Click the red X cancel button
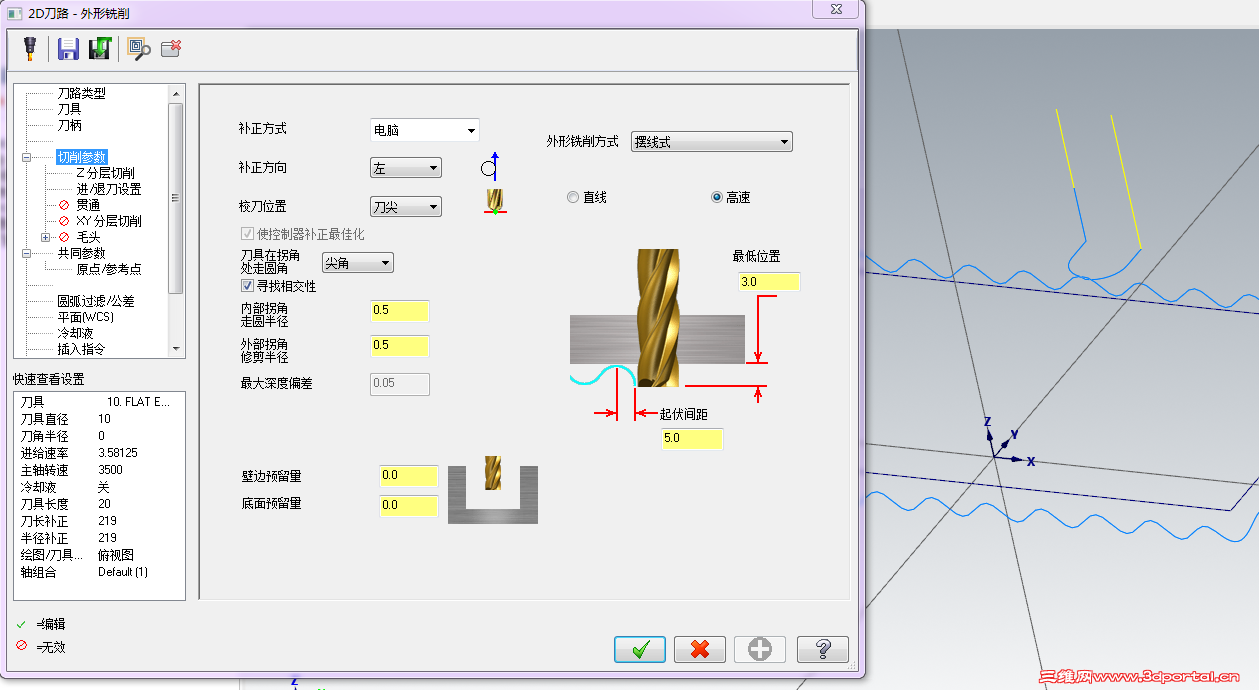Viewport: 1259px width, 690px height. (x=700, y=649)
